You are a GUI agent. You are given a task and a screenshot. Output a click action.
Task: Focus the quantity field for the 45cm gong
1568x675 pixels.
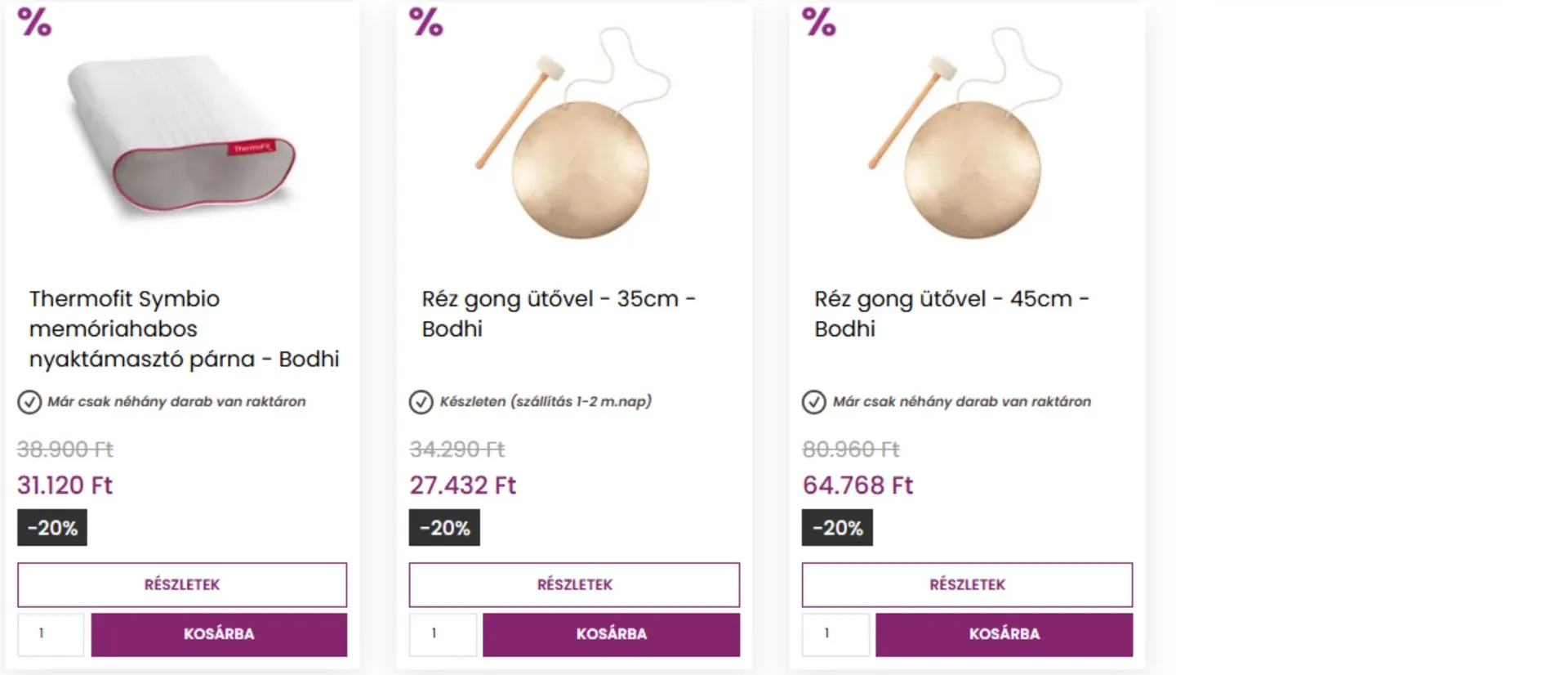point(835,634)
